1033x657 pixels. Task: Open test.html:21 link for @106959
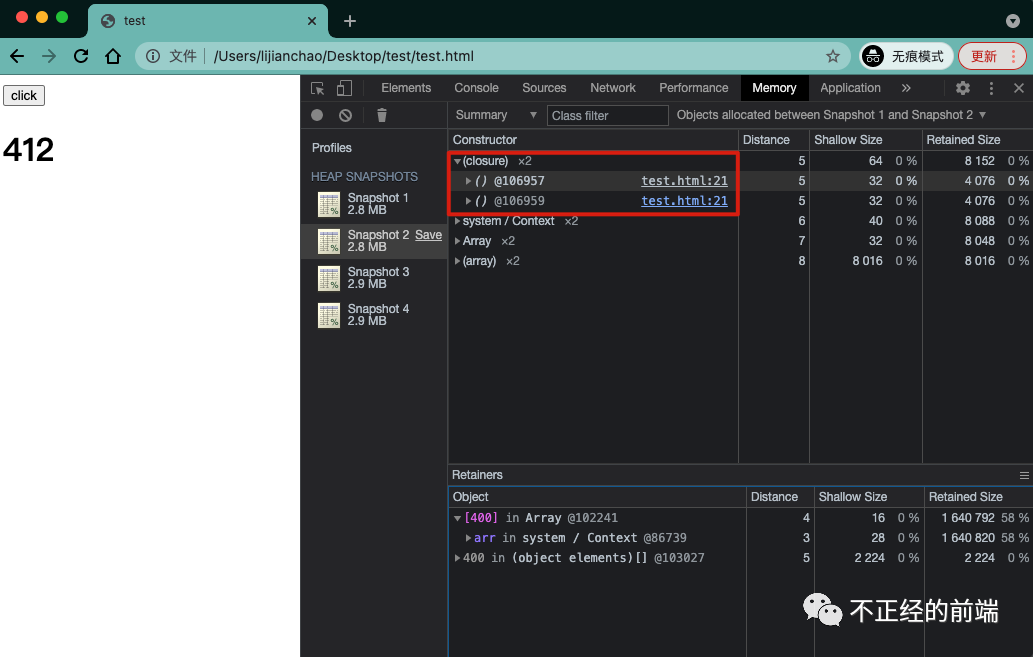pos(684,200)
